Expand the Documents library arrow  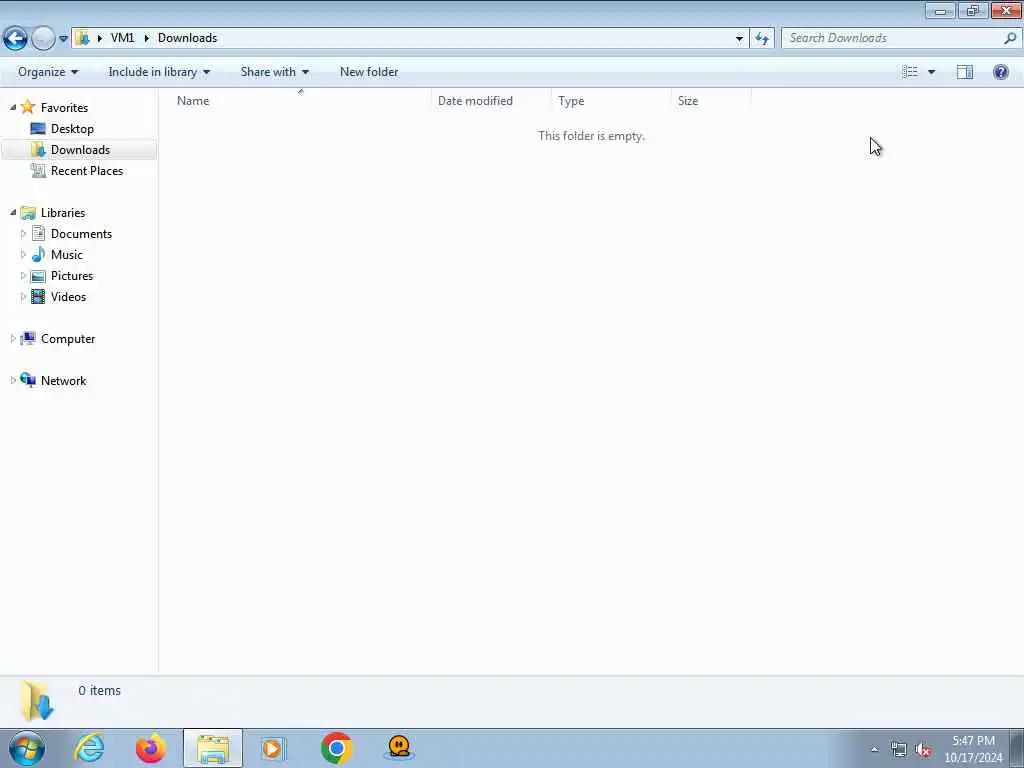(x=23, y=234)
